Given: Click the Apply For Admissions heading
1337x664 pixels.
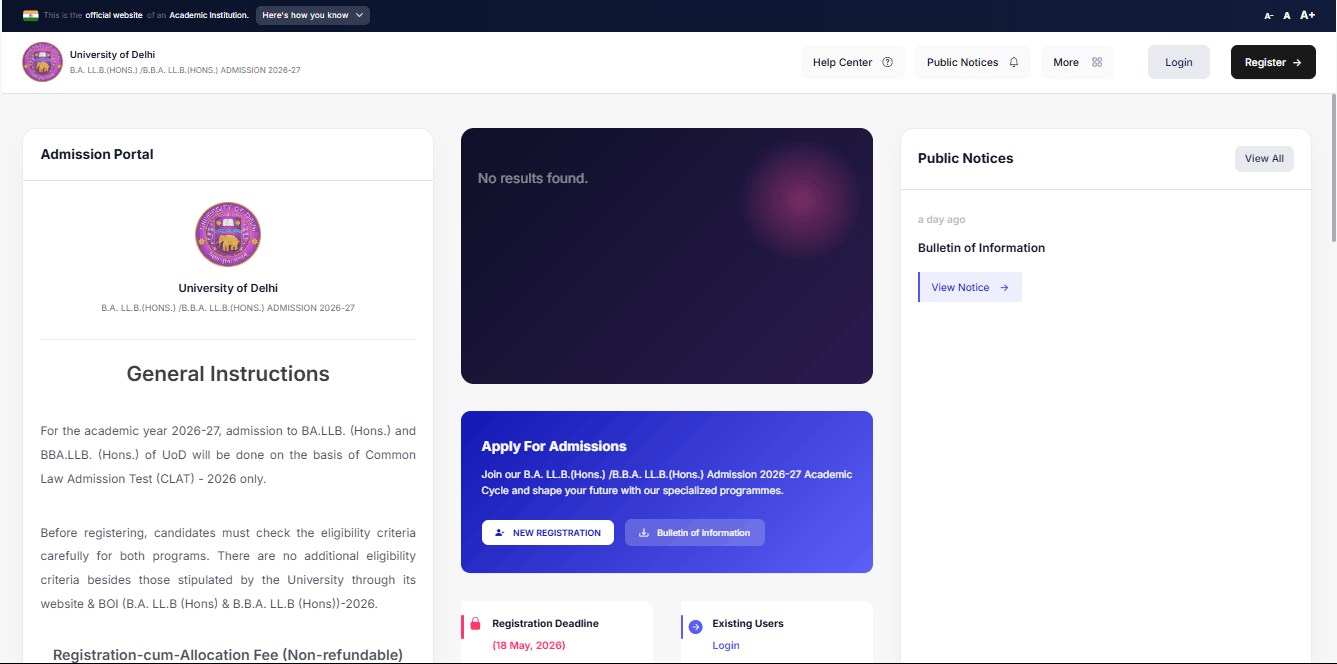Looking at the screenshot, I should [554, 446].
